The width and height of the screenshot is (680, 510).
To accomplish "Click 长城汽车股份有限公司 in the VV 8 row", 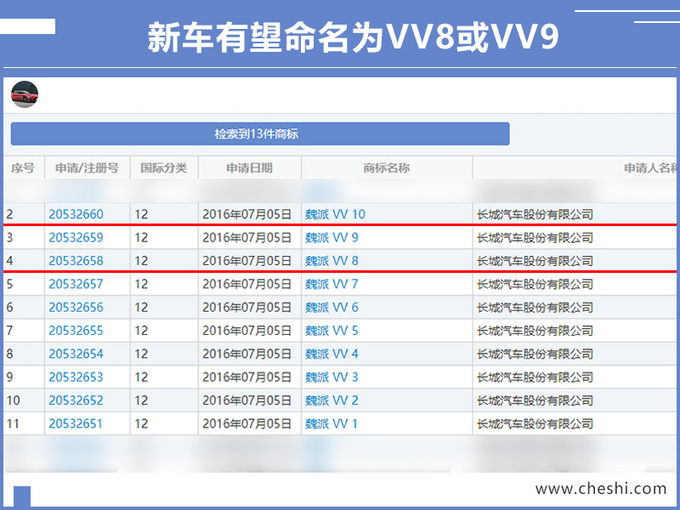I will click(535, 261).
